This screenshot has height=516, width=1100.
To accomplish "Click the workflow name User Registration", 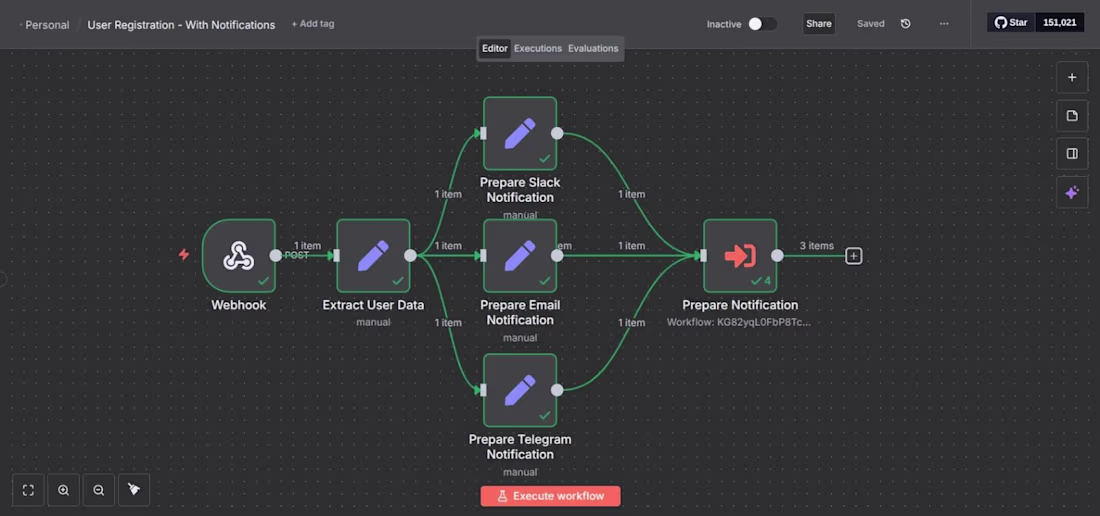I will (181, 25).
